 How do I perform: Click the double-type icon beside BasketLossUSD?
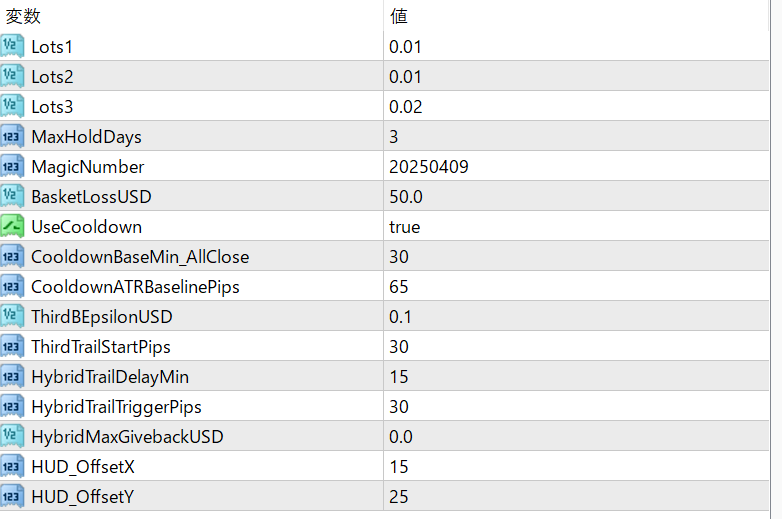click(12, 196)
